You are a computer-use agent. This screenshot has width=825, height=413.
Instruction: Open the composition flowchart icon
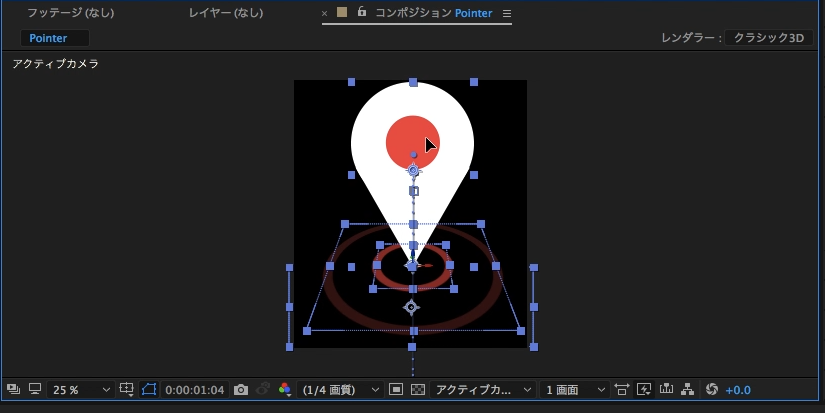point(687,389)
